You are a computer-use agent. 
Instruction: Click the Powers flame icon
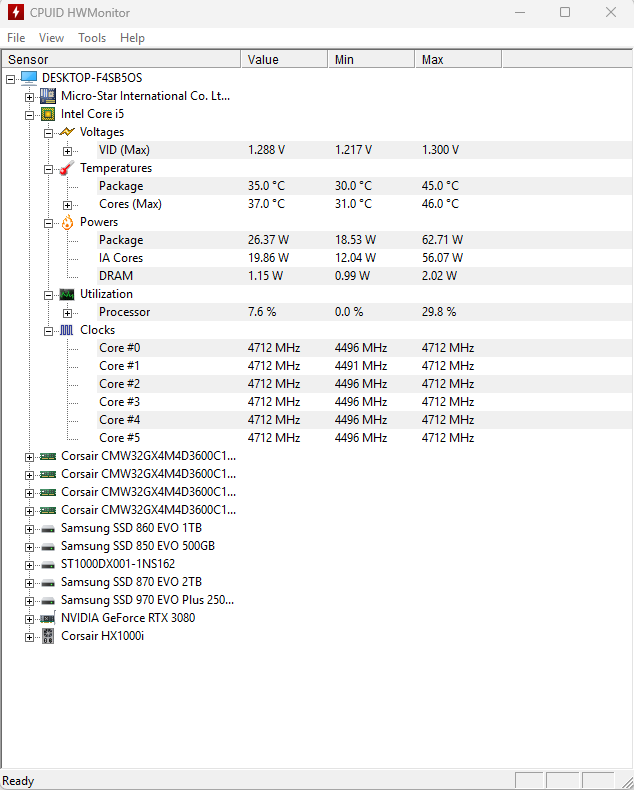coord(67,222)
